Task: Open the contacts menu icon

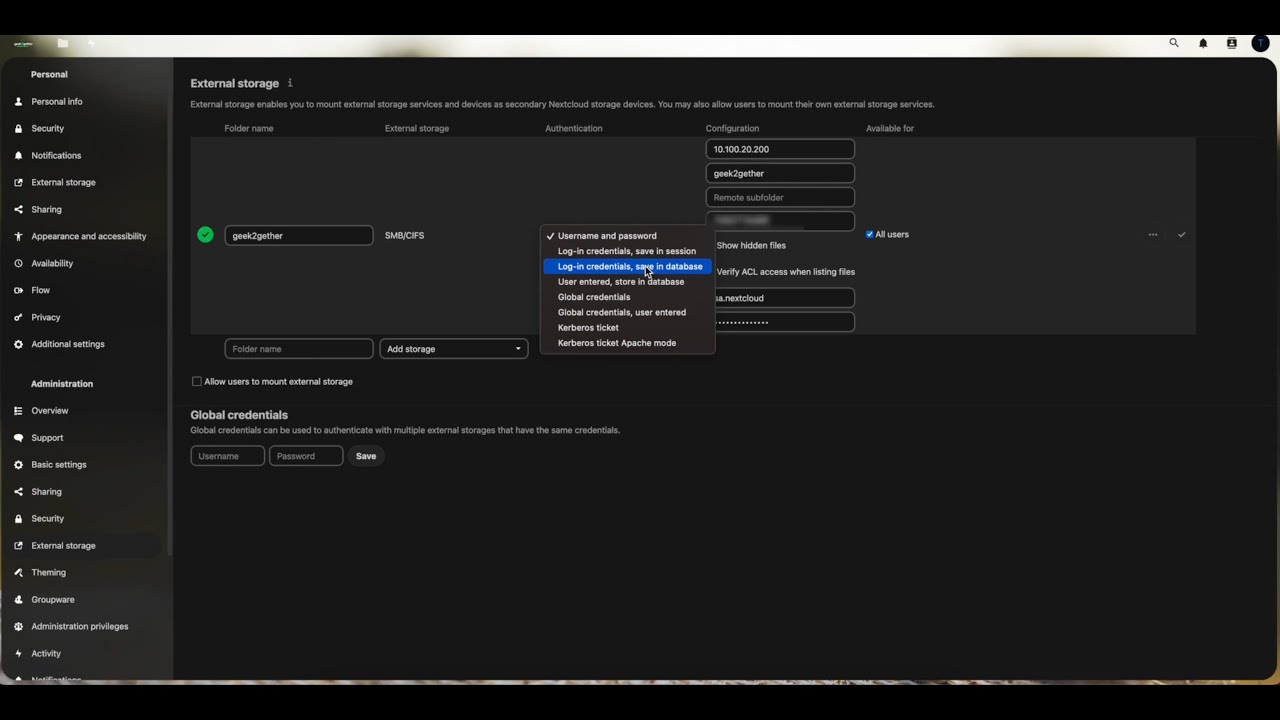Action: (1232, 43)
